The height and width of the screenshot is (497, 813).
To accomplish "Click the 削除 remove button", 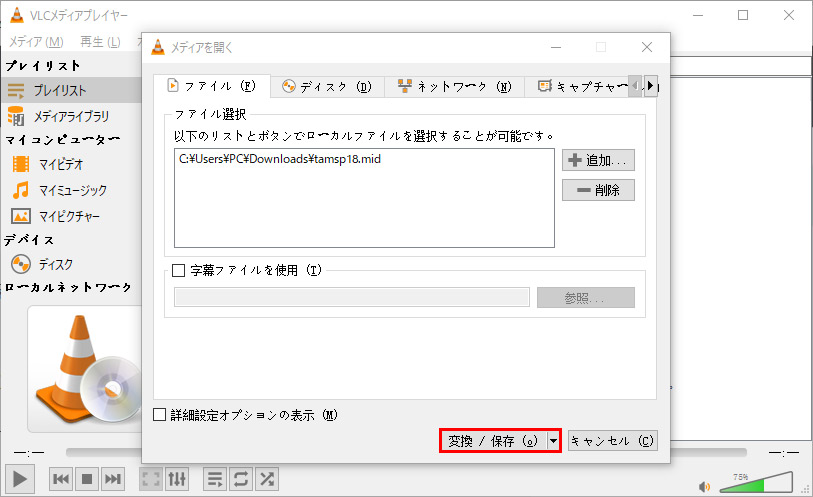I will click(x=598, y=190).
